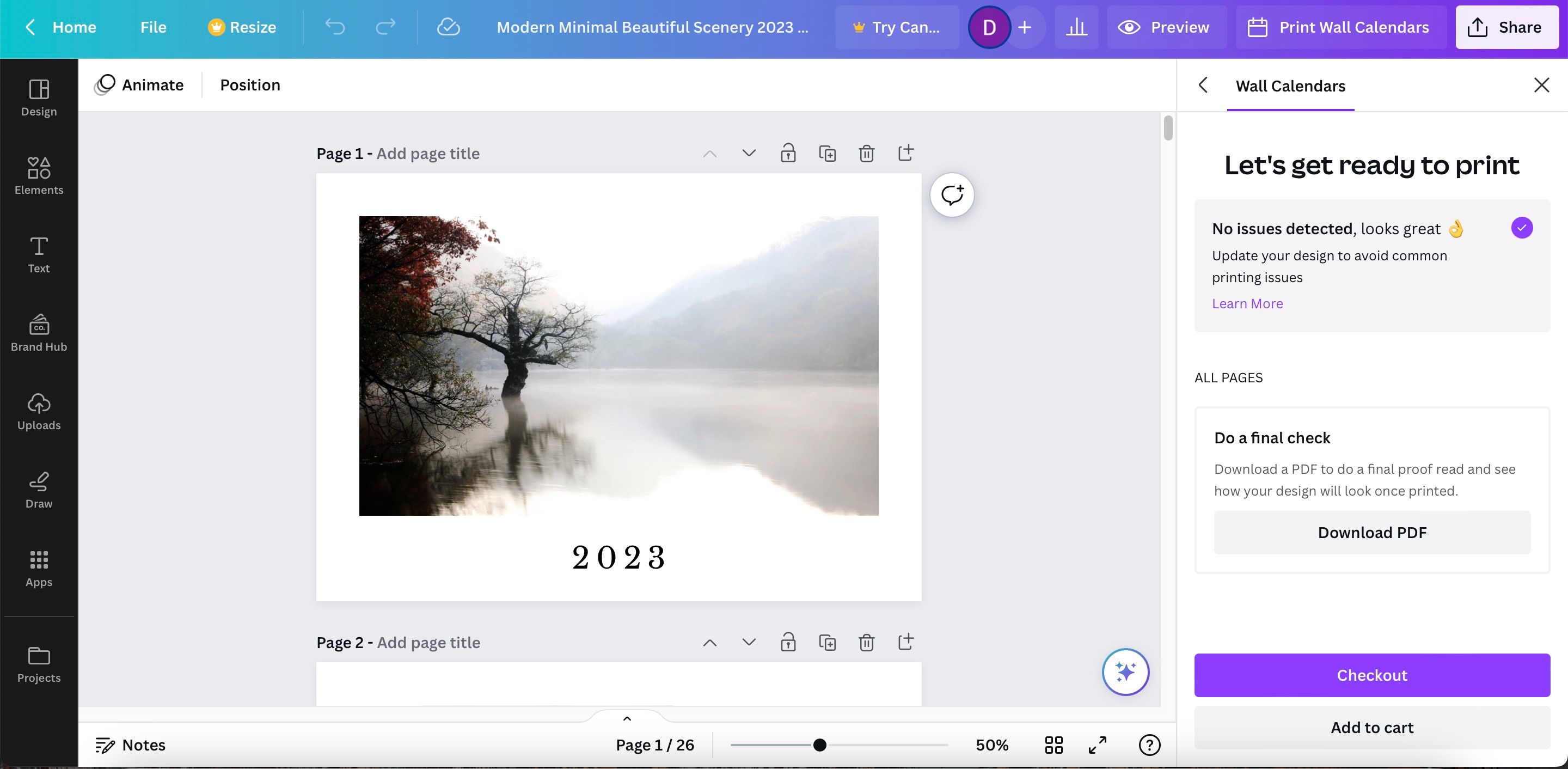Open the Apps panel

tap(38, 568)
